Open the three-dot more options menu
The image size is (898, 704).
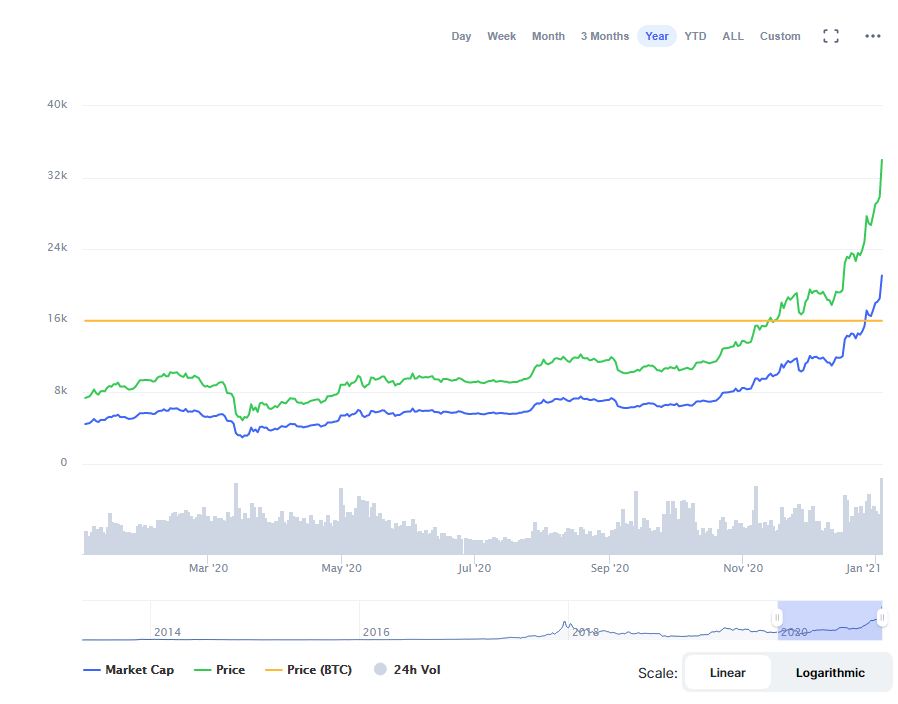(x=873, y=36)
